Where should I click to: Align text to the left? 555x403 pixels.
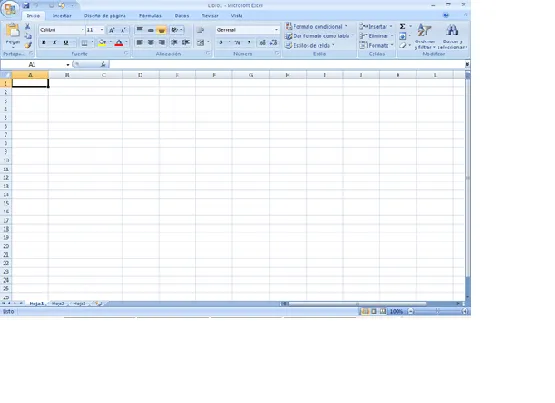pyautogui.click(x=140, y=43)
